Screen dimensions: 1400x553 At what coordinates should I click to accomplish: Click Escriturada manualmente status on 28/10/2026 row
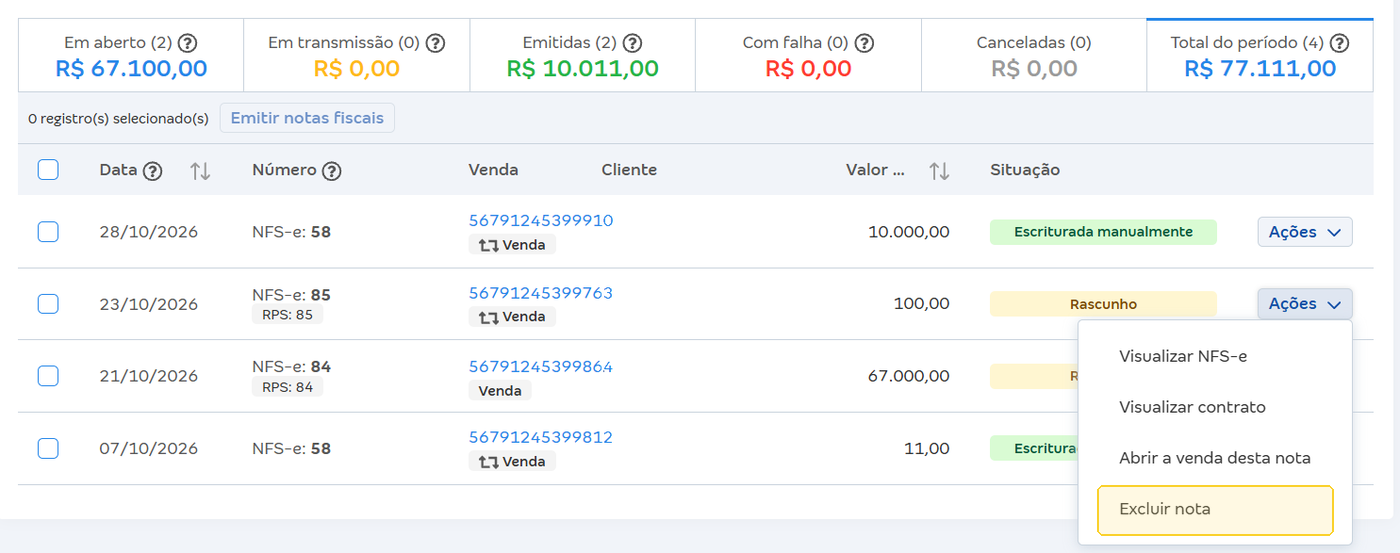(x=1103, y=232)
